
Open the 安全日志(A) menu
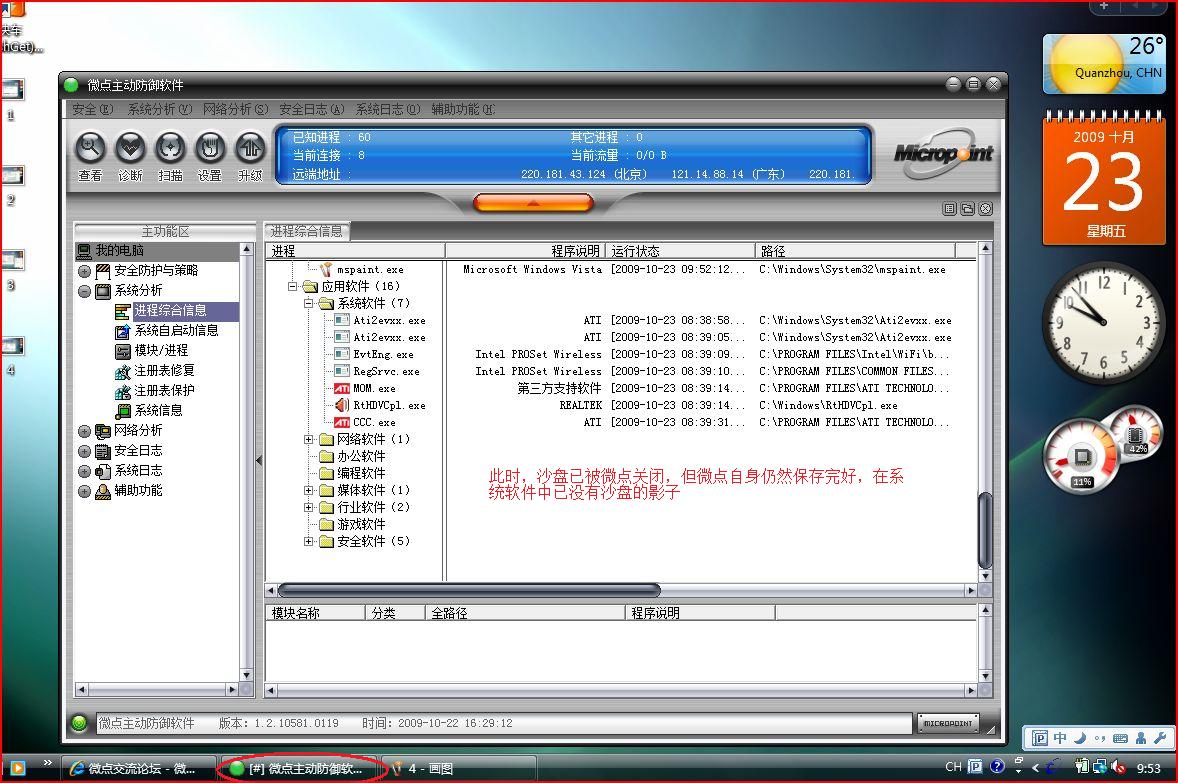pyautogui.click(x=312, y=110)
